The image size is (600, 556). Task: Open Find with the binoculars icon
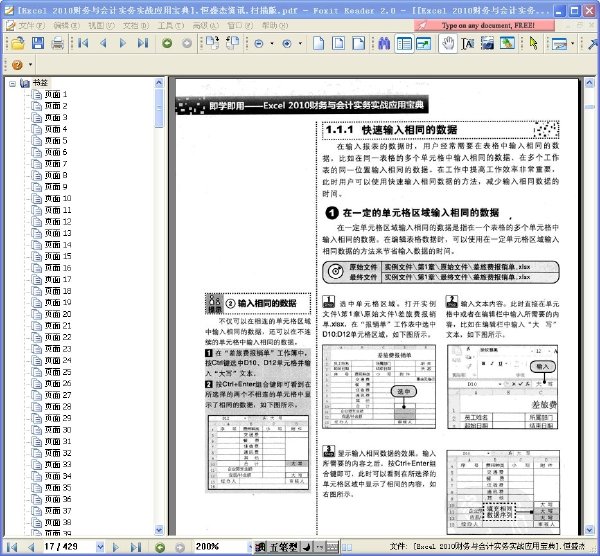384,43
